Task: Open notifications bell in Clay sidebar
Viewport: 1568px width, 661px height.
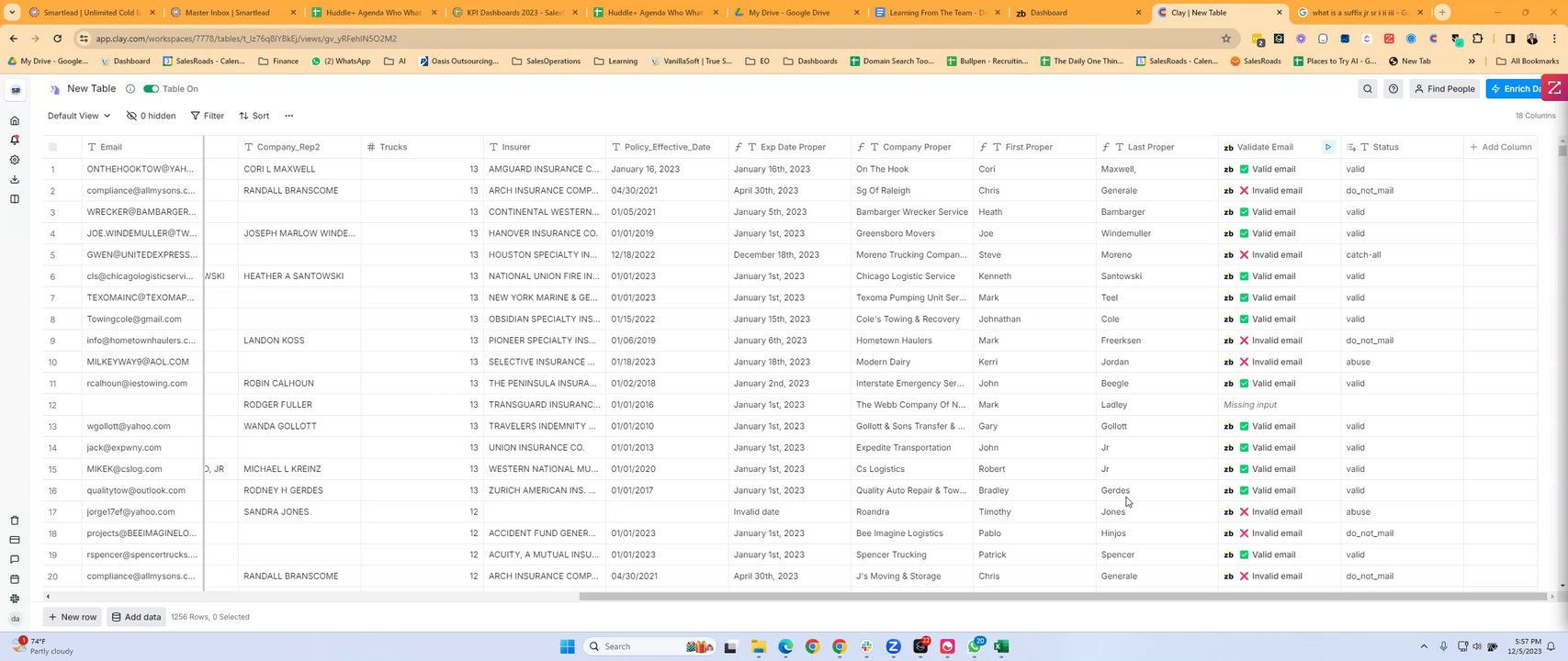Action: click(x=15, y=140)
